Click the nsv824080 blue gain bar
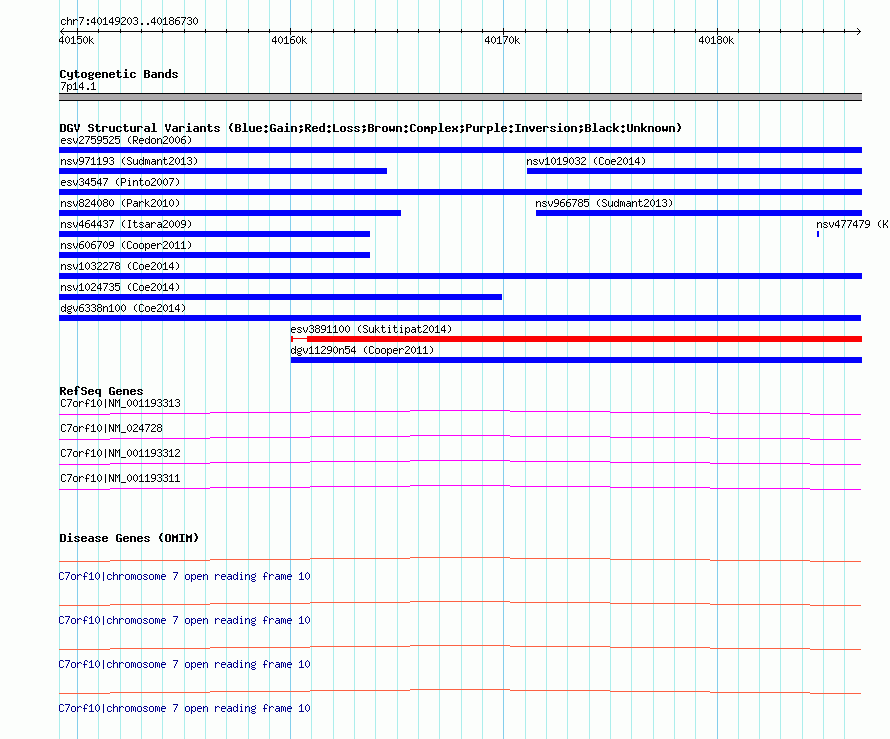The image size is (890, 739). [x=230, y=213]
